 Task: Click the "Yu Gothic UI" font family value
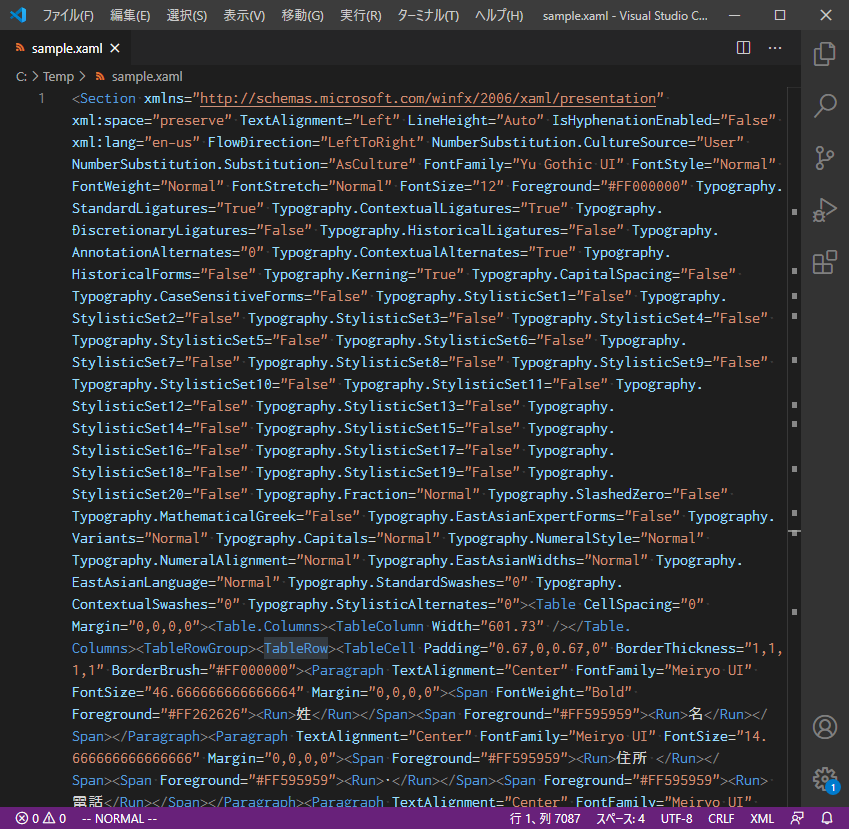[568, 165]
